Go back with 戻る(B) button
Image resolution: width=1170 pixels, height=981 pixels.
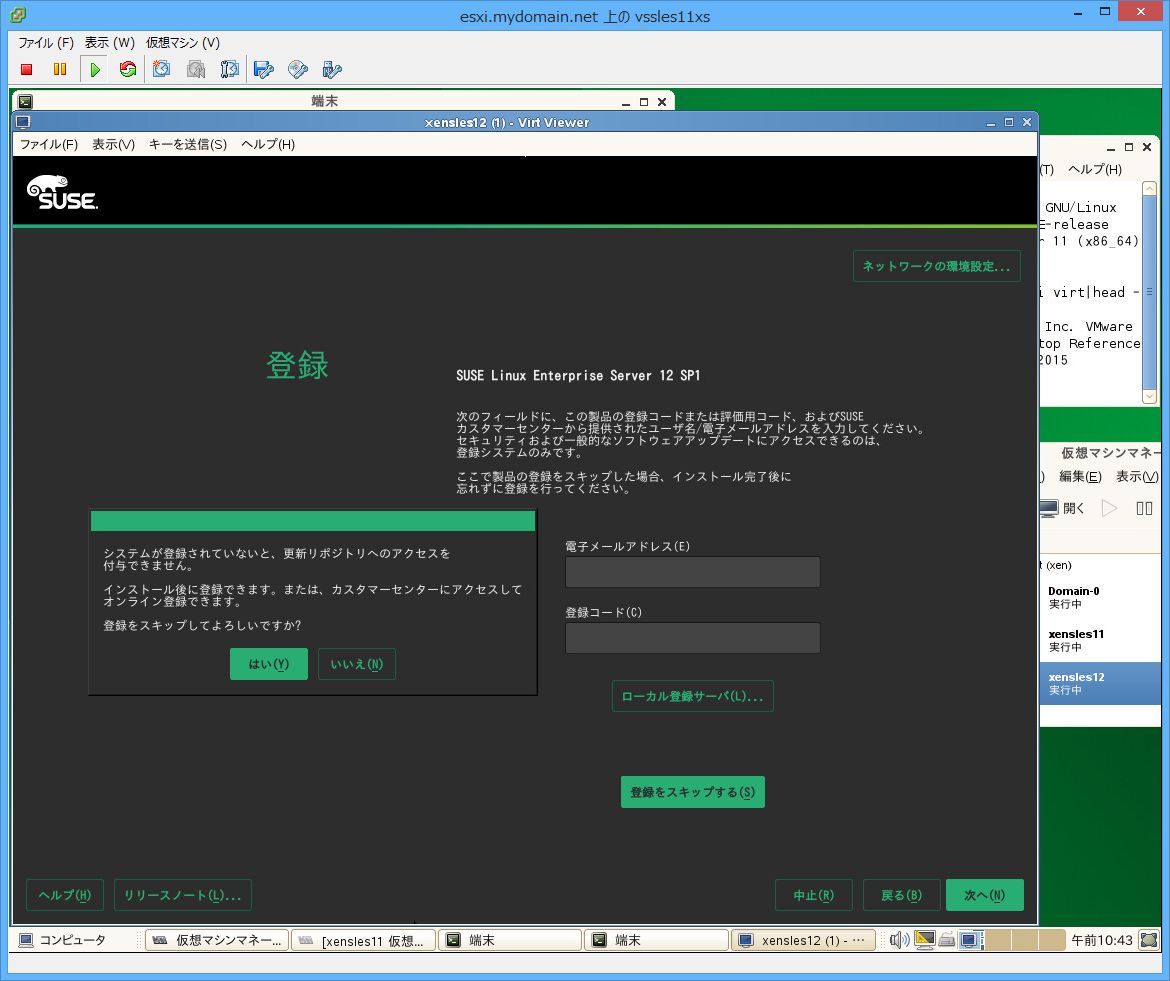coord(901,895)
